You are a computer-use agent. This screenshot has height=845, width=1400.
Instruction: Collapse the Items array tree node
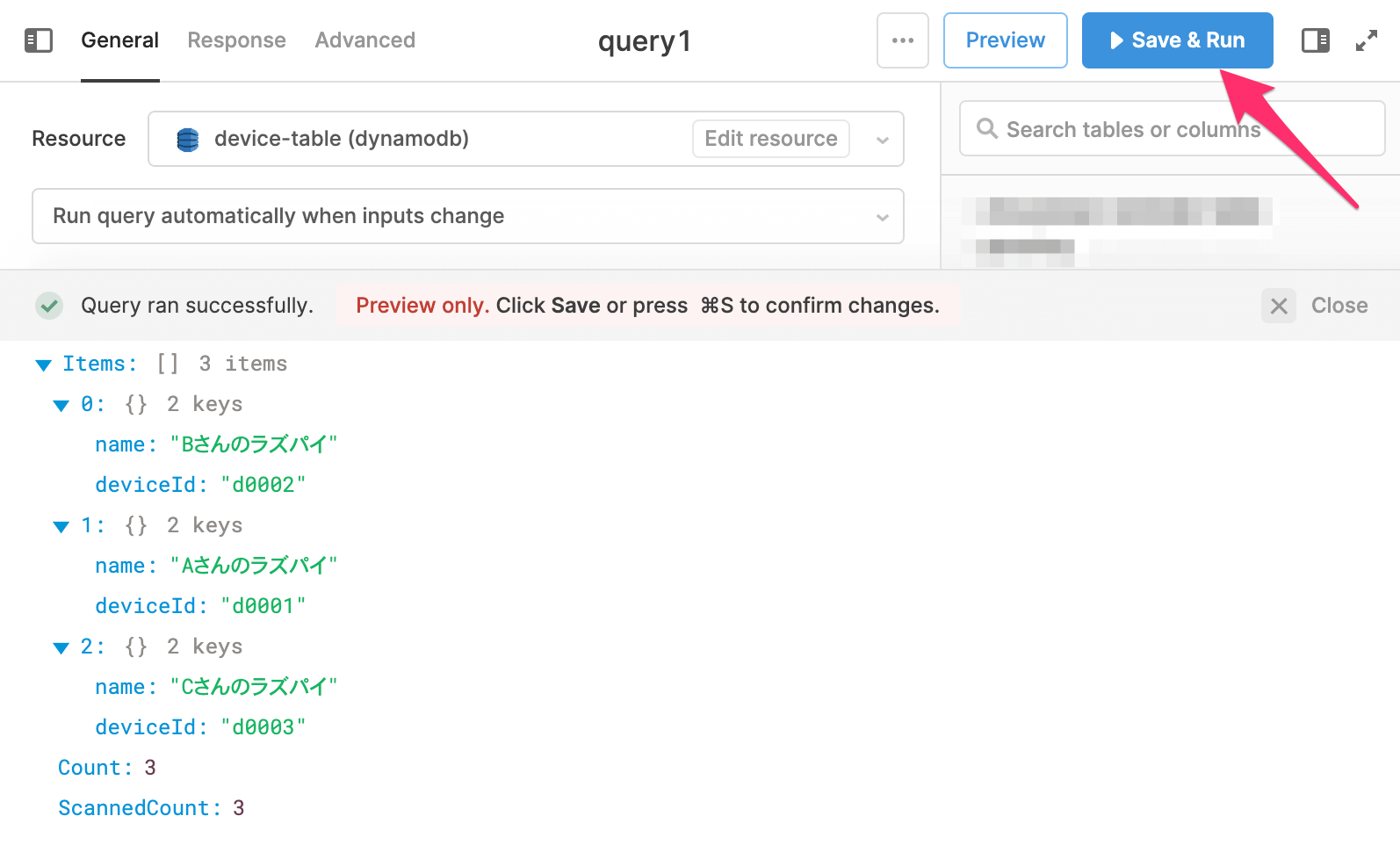pos(43,365)
